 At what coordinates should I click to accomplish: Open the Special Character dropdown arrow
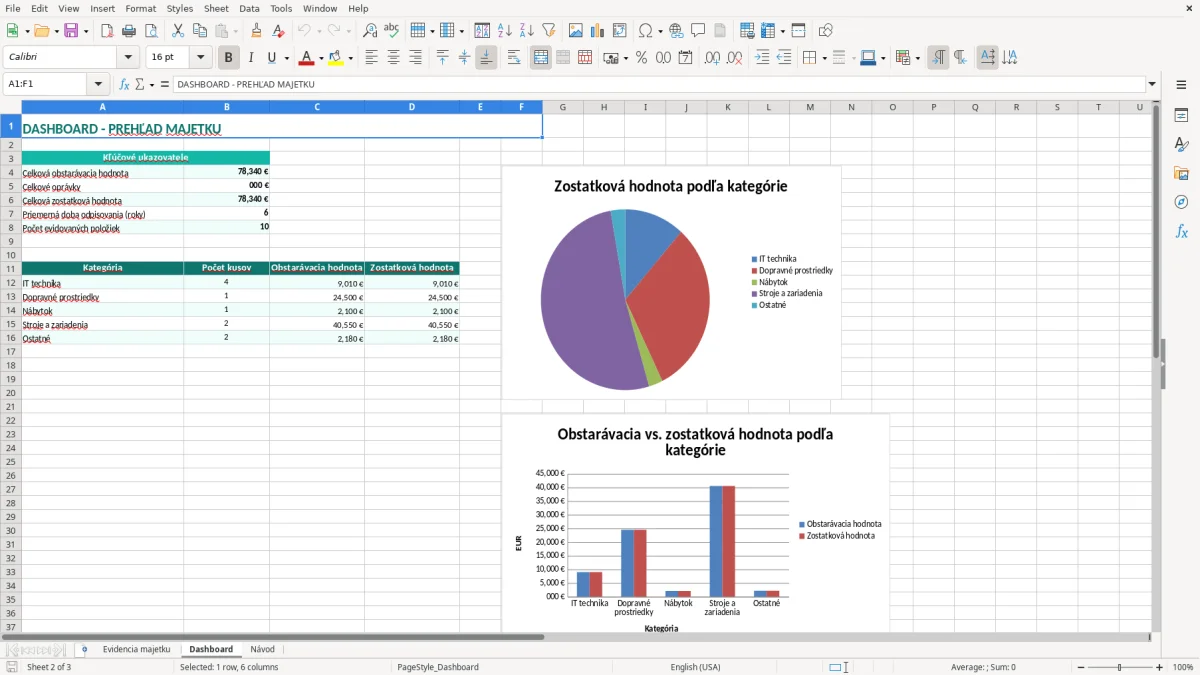click(659, 31)
